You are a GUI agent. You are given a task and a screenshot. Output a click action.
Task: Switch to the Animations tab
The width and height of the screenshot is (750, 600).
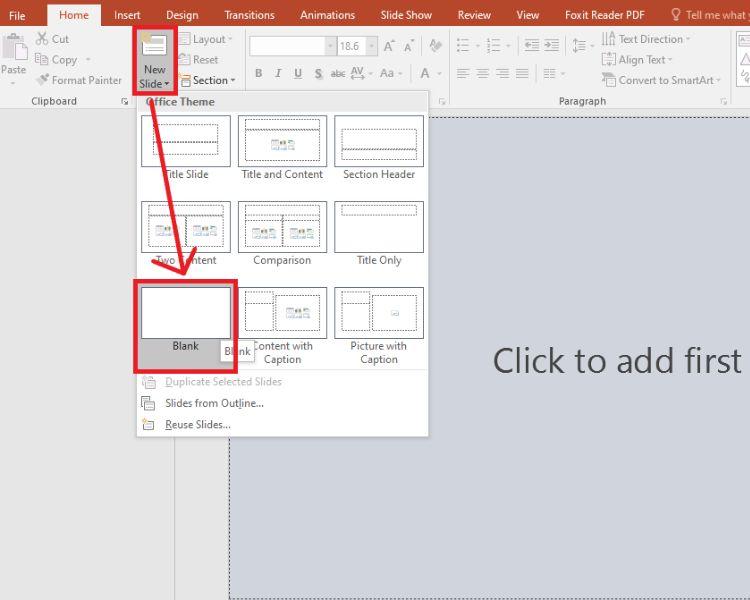[x=328, y=15]
